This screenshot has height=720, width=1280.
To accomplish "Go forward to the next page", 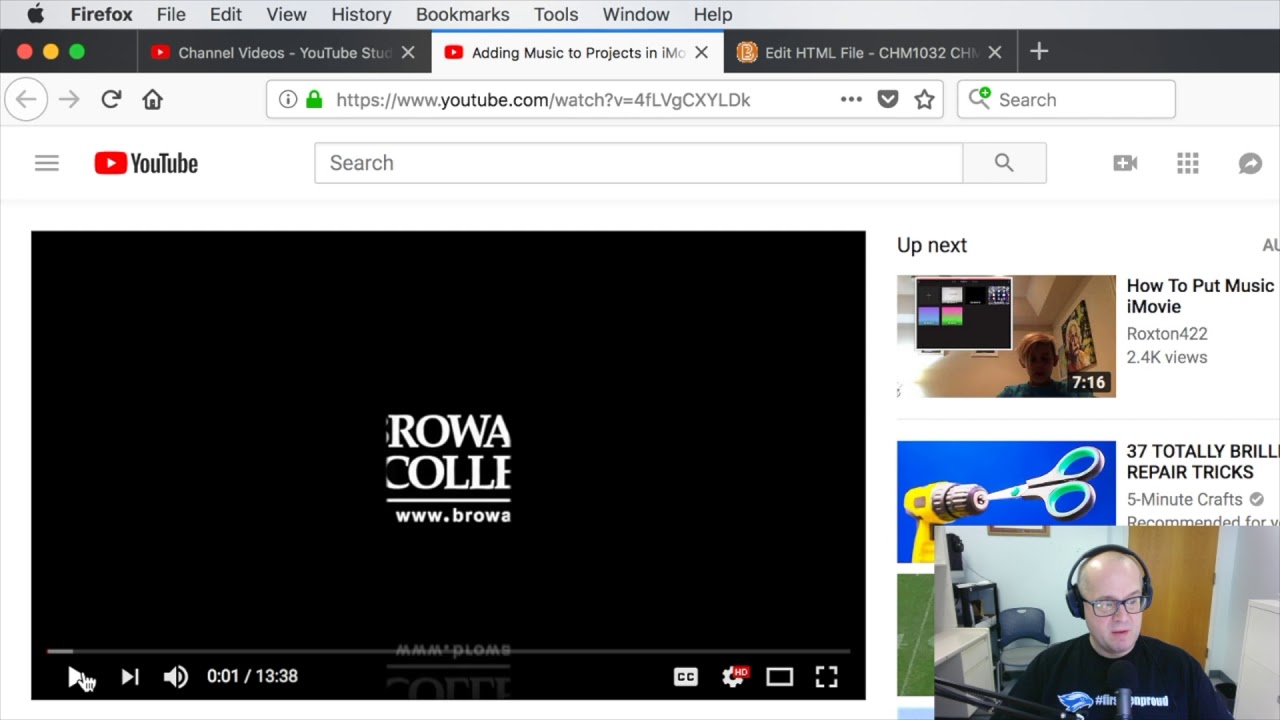I will coord(69,99).
